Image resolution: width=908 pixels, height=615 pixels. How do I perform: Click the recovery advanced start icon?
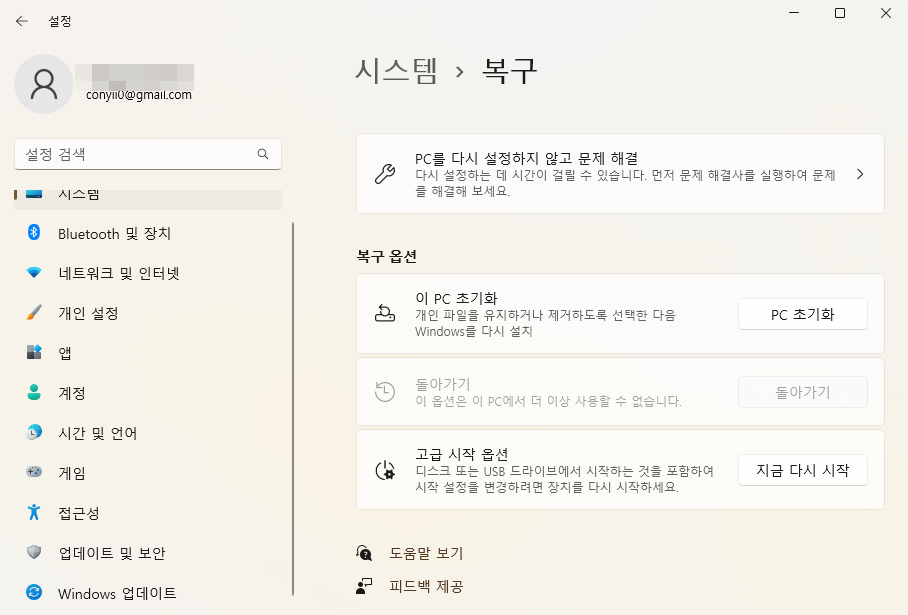[385, 470]
